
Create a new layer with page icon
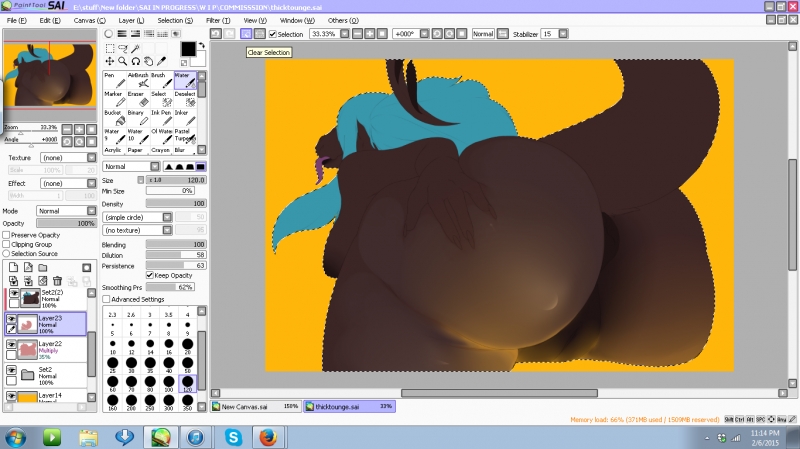13,267
